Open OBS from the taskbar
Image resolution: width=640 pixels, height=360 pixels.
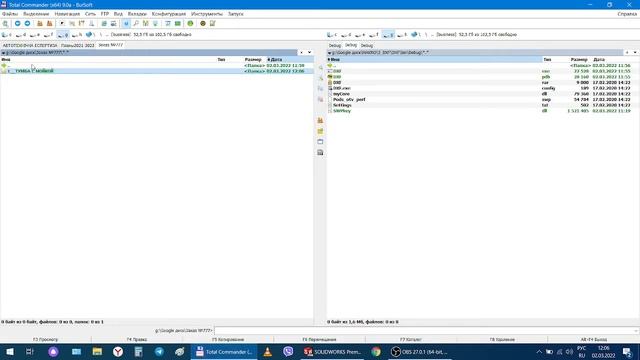click(419, 352)
